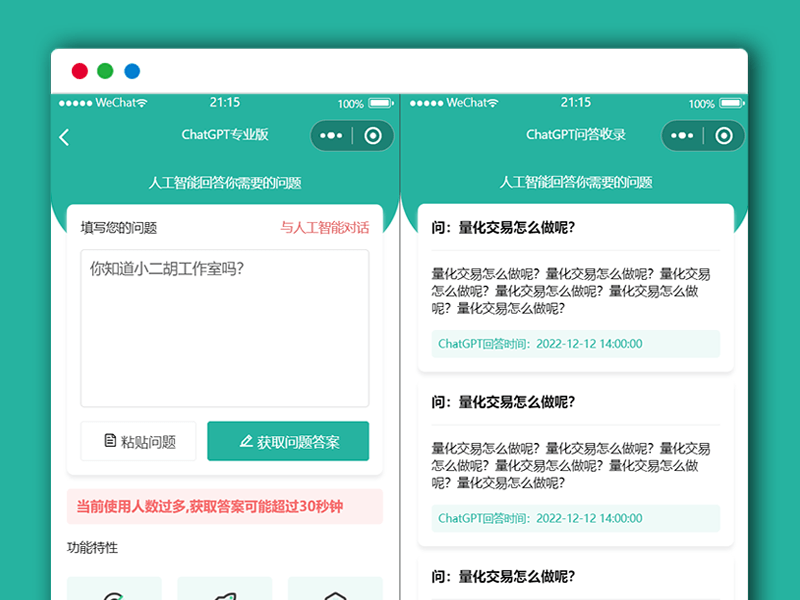800x600 pixels.
Task: Click 人工智能回答你需要的问题 subtitle in left phone
Action: click(225, 183)
